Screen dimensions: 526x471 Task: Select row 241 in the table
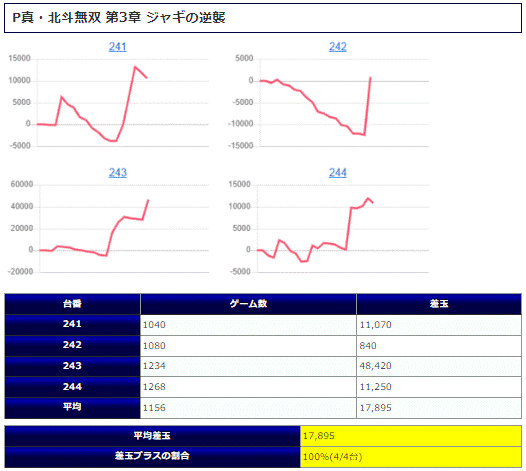263,325
